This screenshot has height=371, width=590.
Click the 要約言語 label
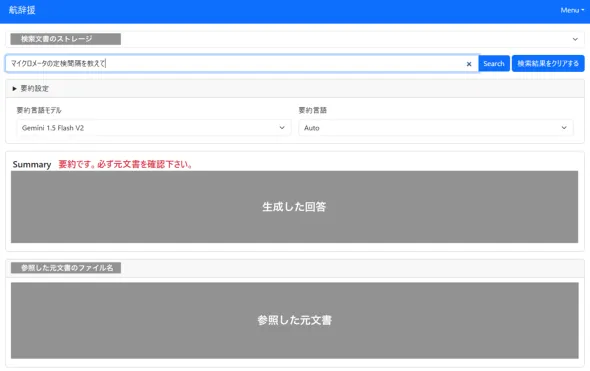[313, 110]
